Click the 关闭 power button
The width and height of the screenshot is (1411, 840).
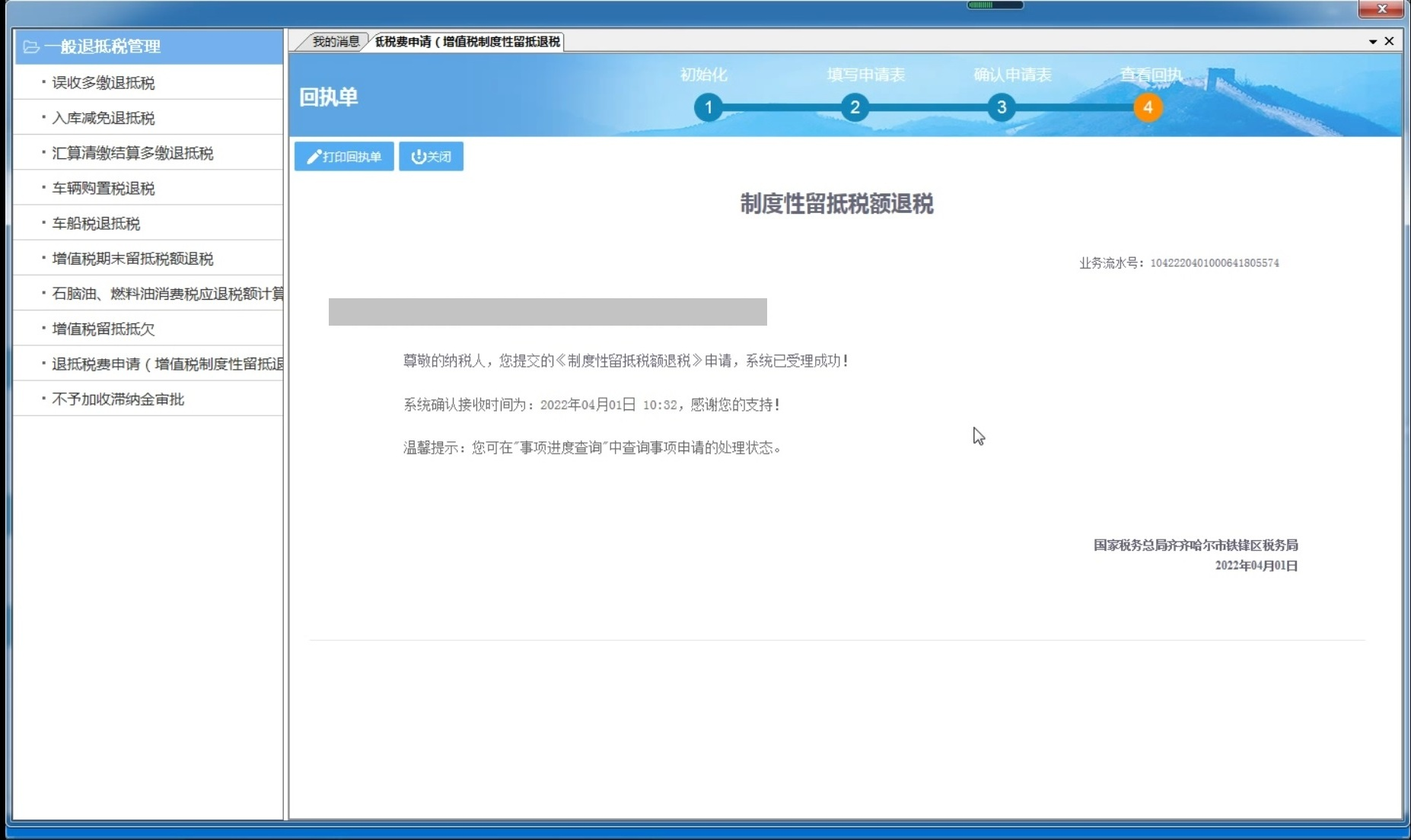[431, 157]
